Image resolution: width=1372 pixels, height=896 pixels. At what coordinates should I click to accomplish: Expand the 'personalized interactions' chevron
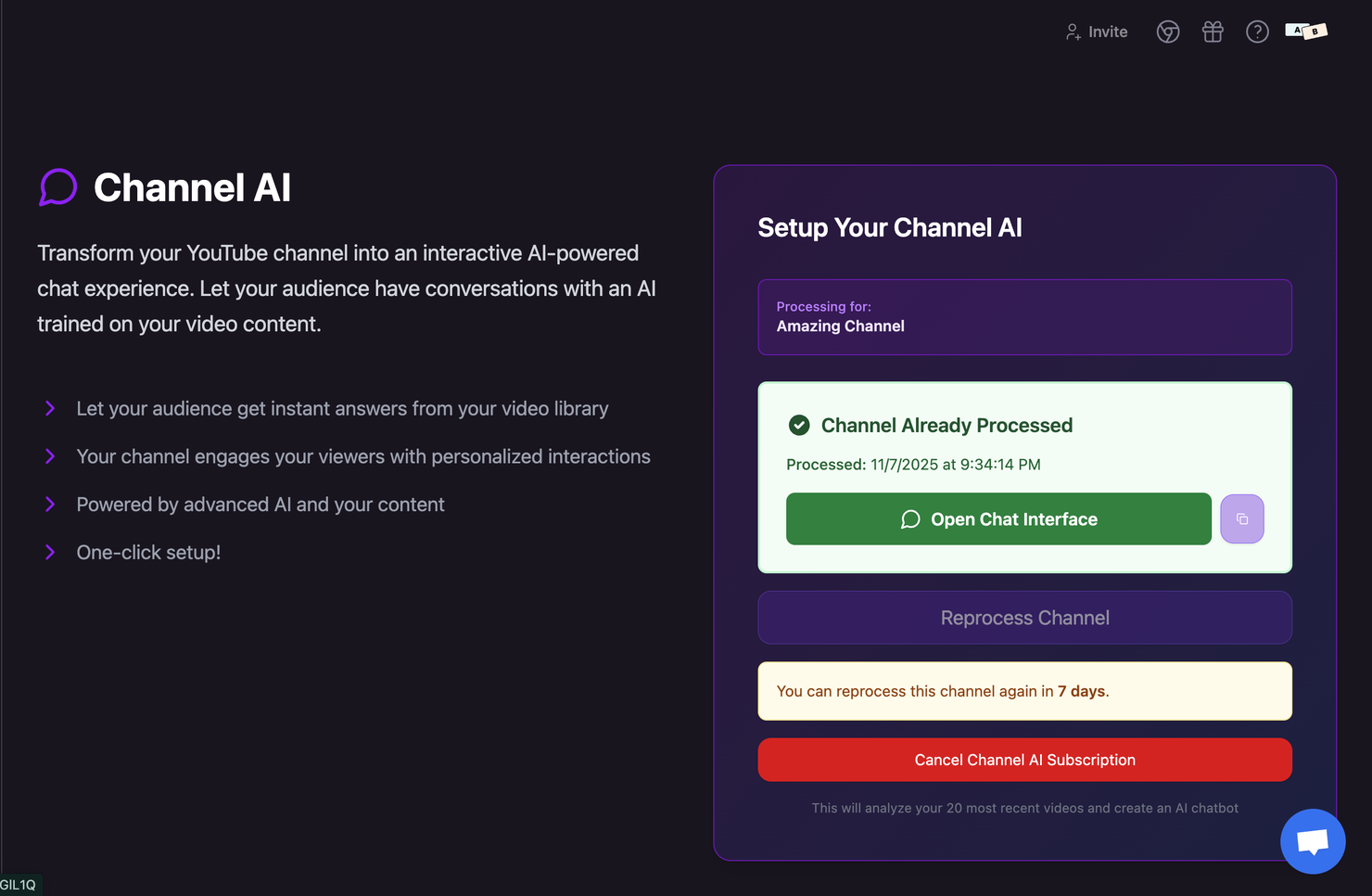pyautogui.click(x=50, y=456)
